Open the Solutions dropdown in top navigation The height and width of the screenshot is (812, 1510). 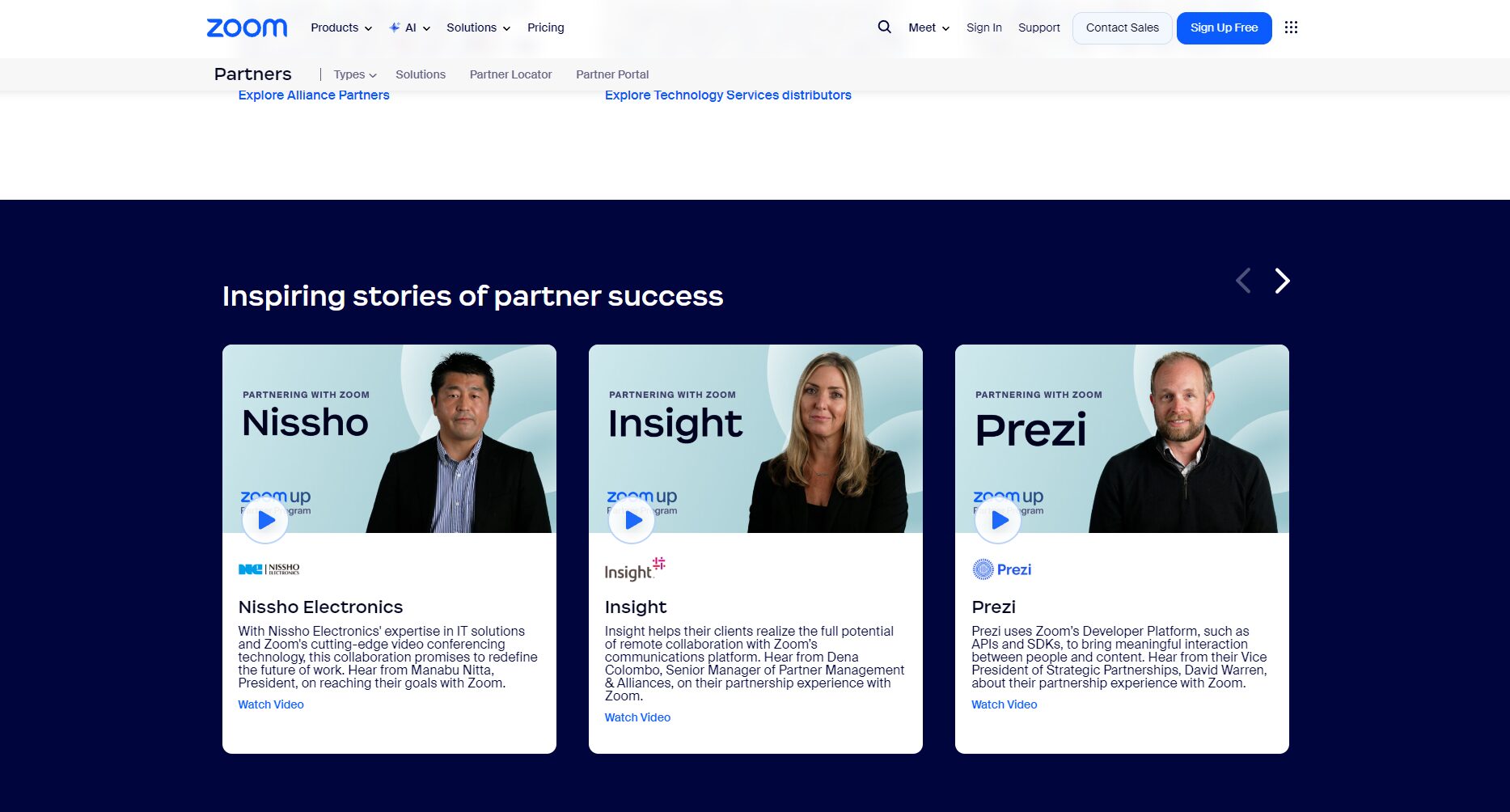click(x=478, y=27)
